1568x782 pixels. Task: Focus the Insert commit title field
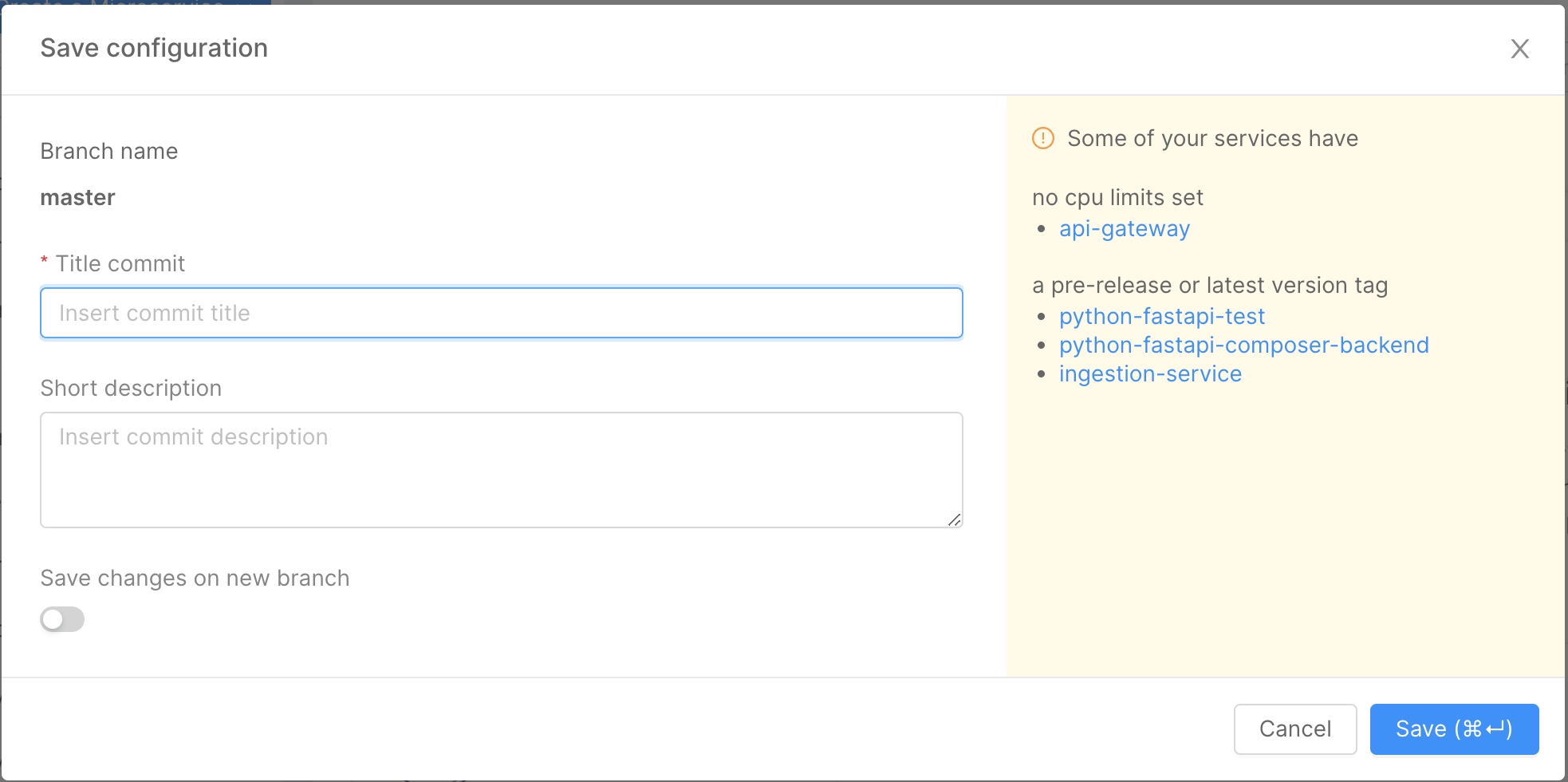tap(501, 313)
